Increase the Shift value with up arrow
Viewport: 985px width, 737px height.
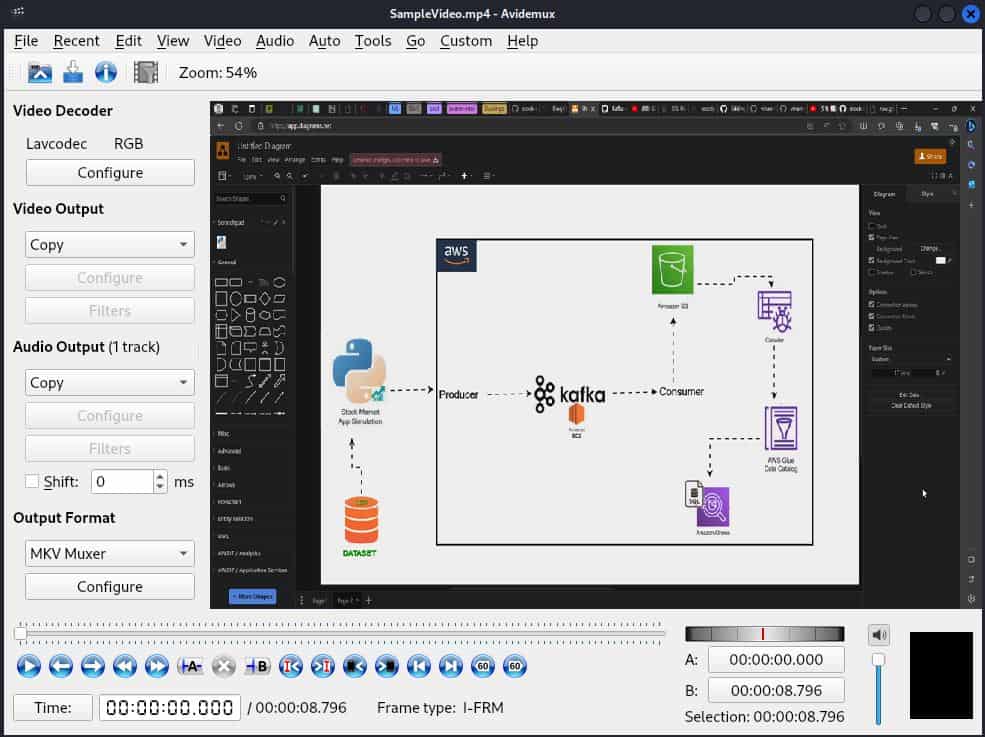point(160,476)
